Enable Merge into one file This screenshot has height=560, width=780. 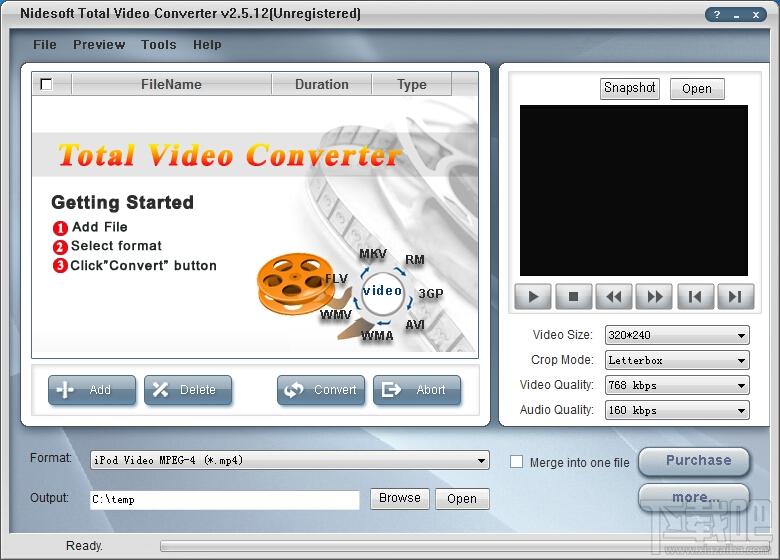[x=516, y=462]
